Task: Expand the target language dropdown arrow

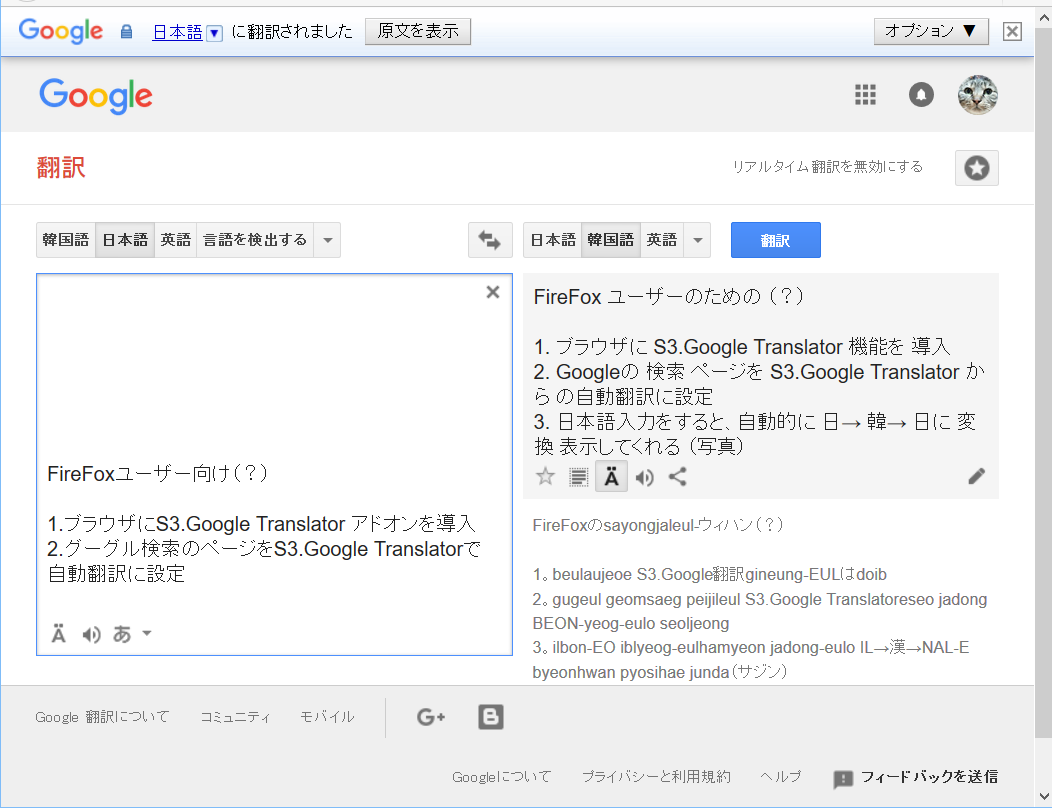Action: pos(698,240)
